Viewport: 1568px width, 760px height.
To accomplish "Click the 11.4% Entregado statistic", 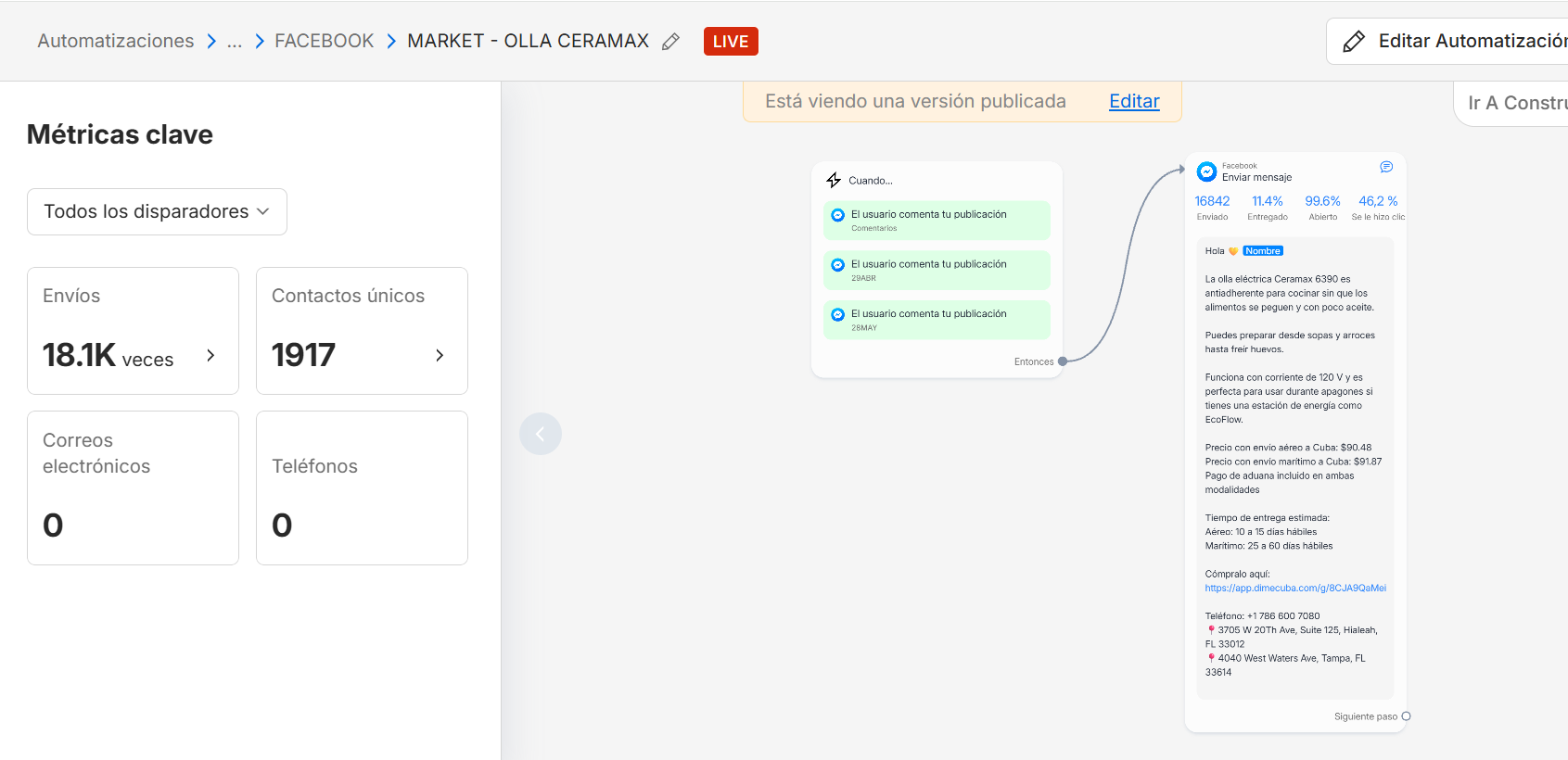I will [1268, 208].
